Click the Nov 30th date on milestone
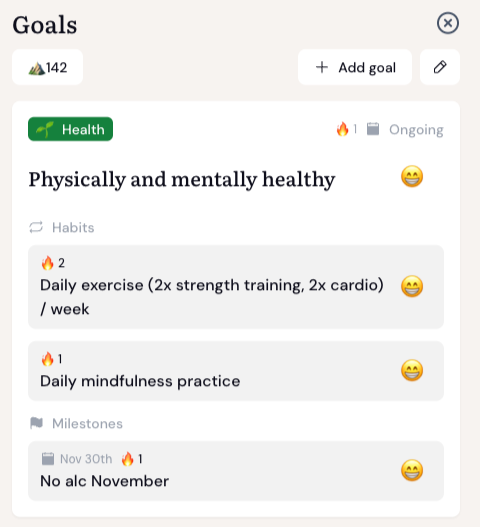 (x=86, y=459)
